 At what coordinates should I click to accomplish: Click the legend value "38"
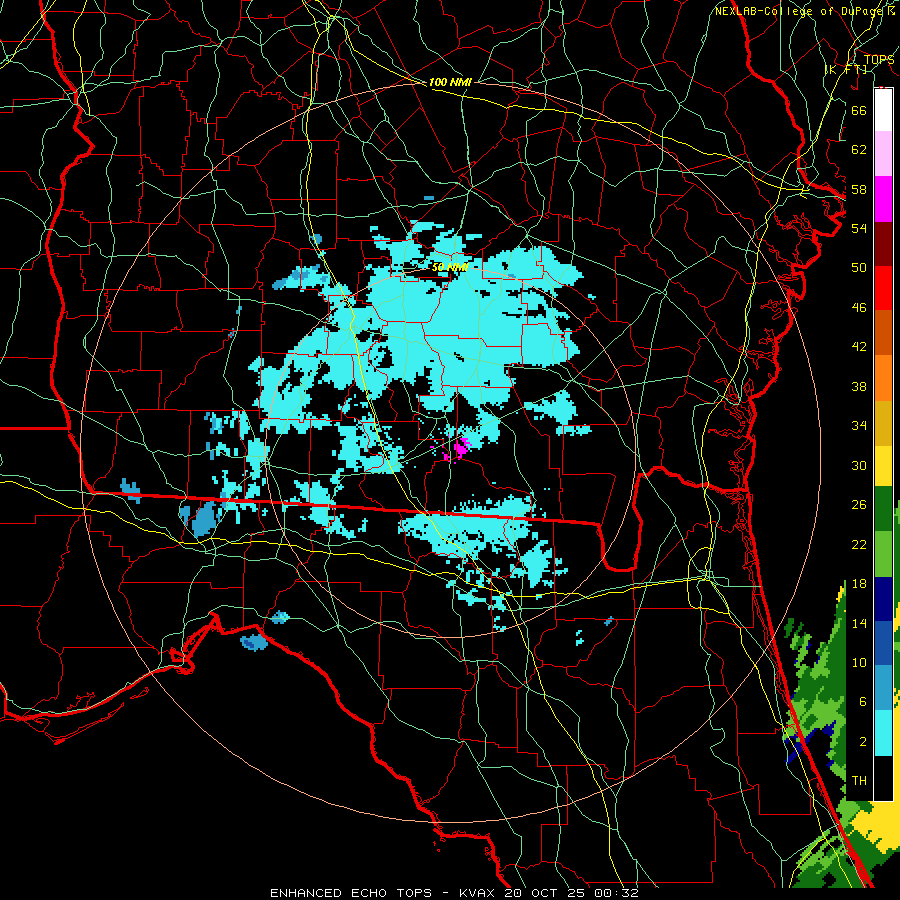pos(859,386)
